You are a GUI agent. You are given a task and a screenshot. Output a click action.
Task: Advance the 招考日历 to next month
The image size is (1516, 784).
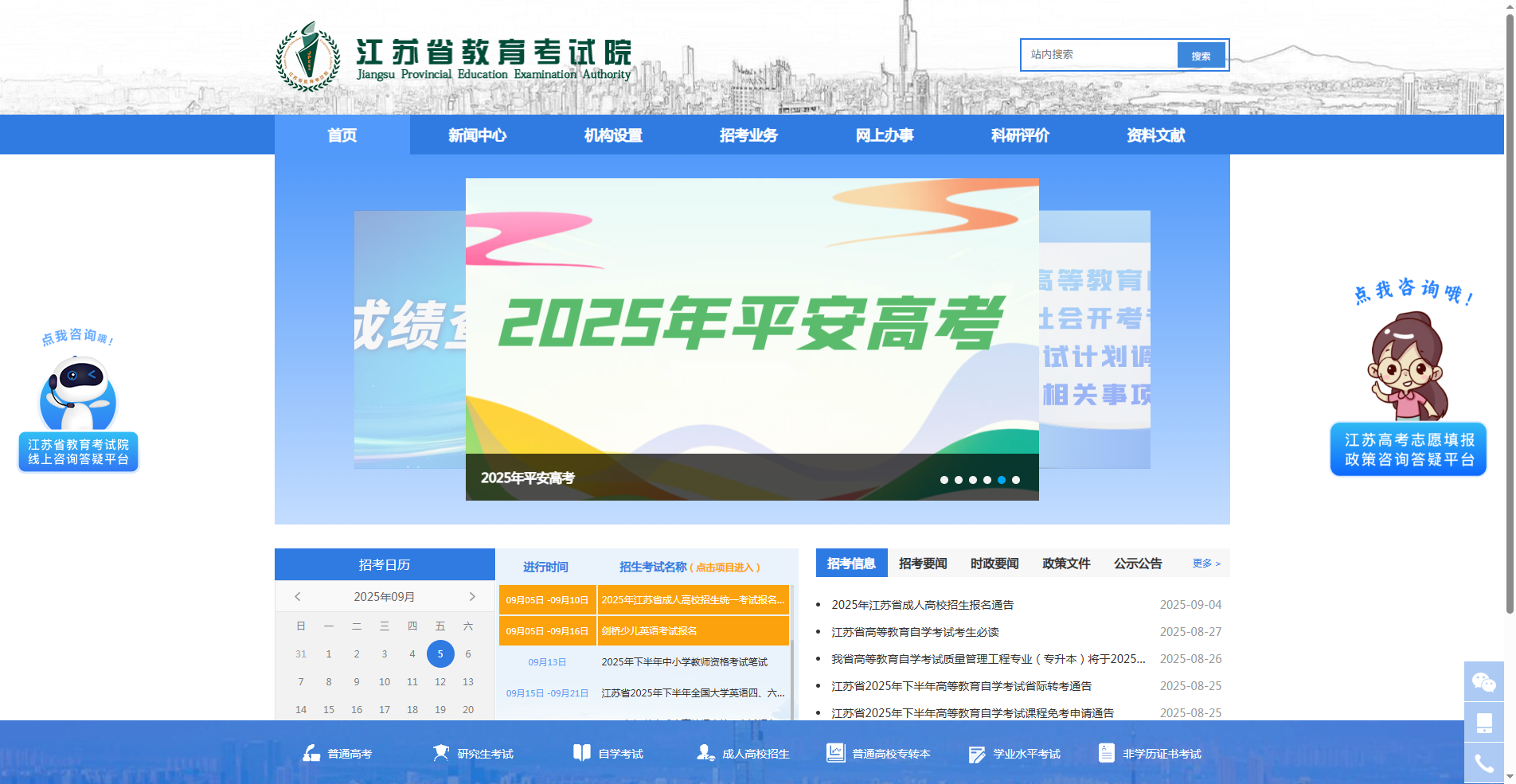(471, 596)
